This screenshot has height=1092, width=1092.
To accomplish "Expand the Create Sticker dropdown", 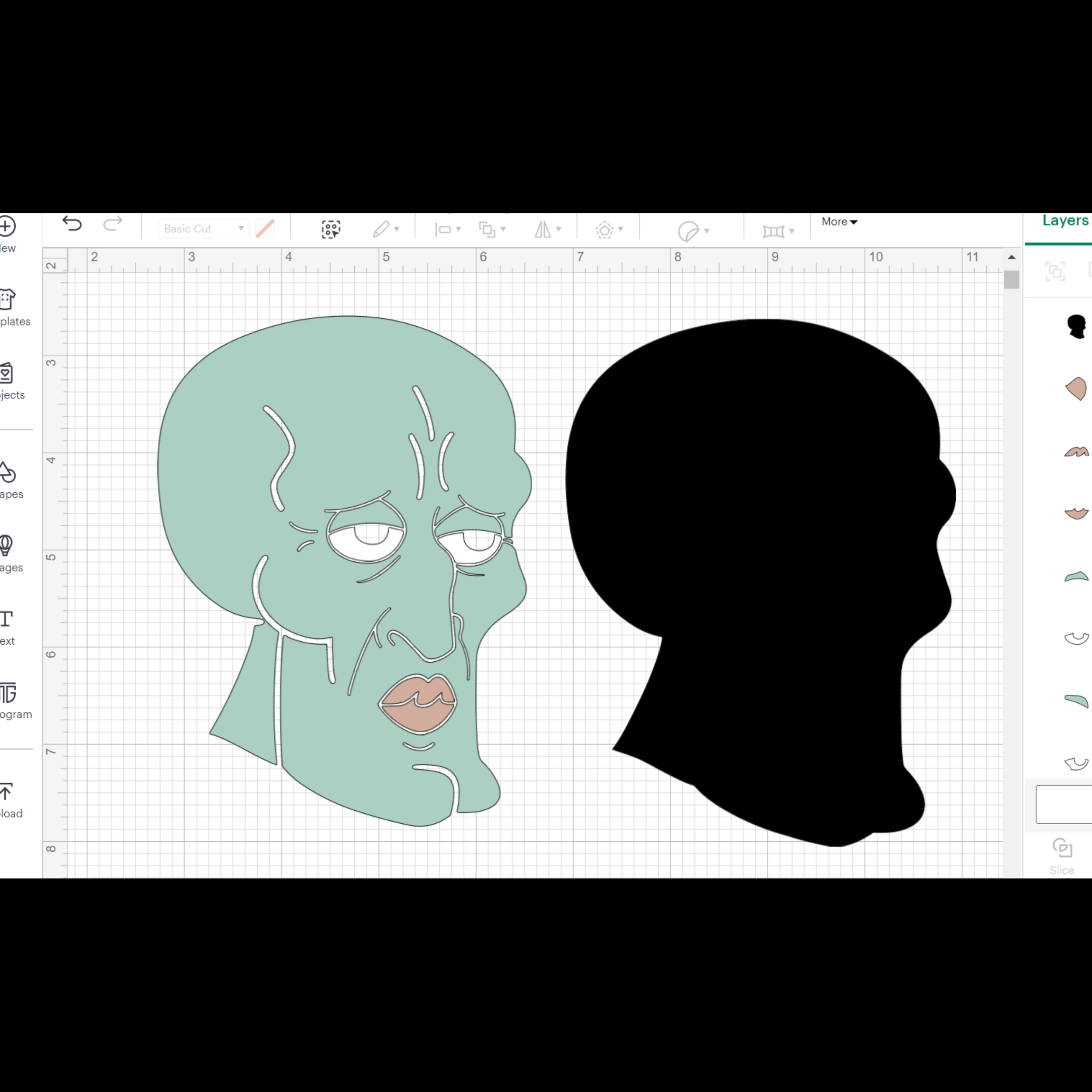I will point(694,231).
